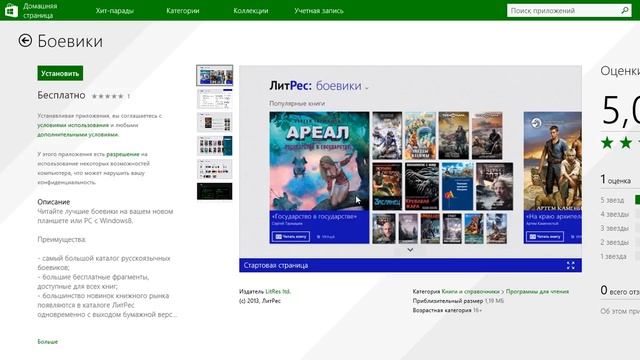Click the 3 звезды rating row
640x360 pixels.
click(620, 228)
